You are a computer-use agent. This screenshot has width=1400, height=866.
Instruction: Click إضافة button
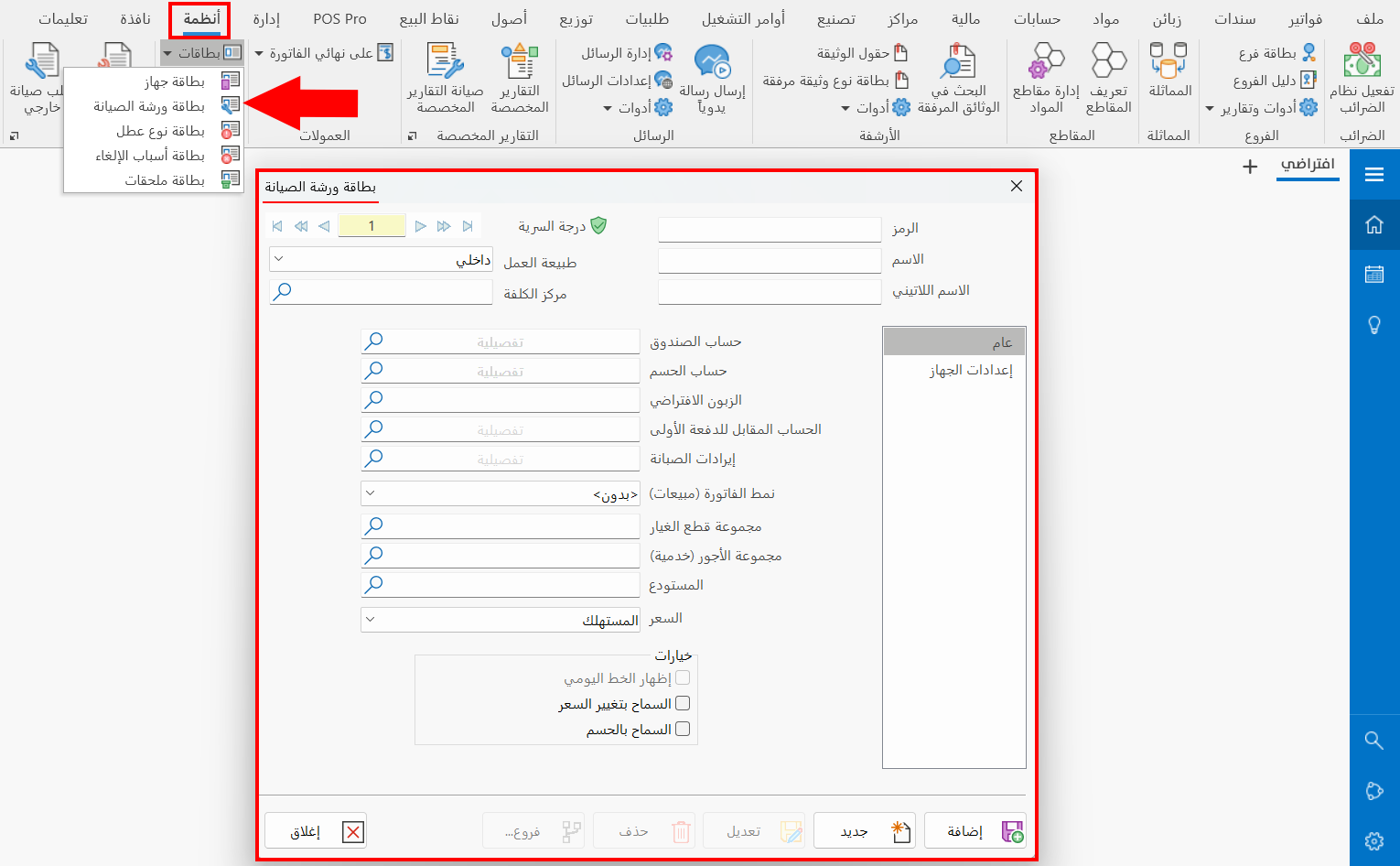tap(975, 831)
